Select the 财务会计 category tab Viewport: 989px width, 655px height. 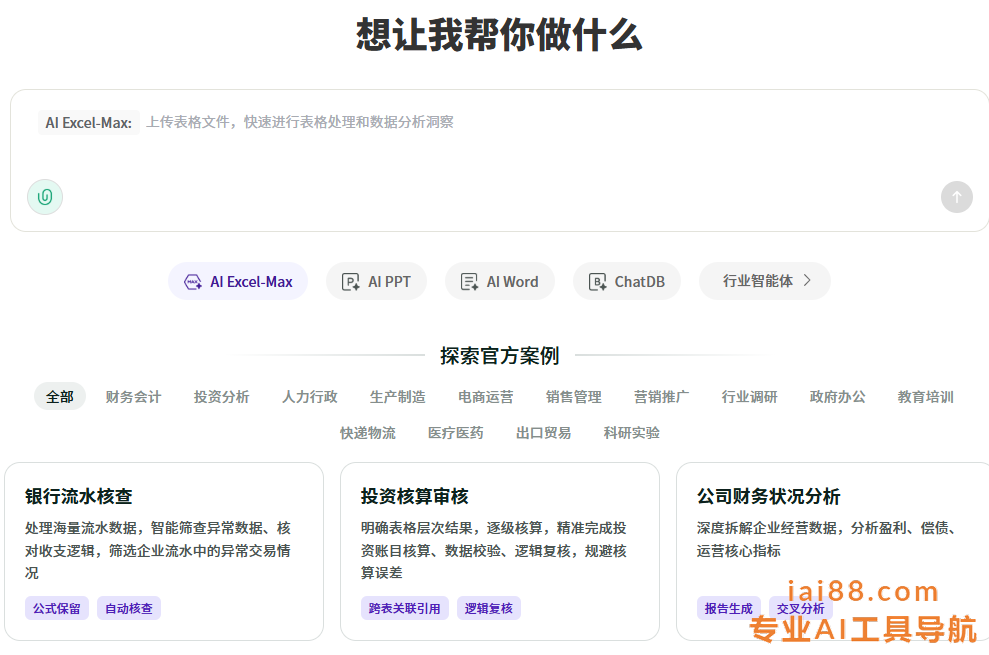pos(134,396)
